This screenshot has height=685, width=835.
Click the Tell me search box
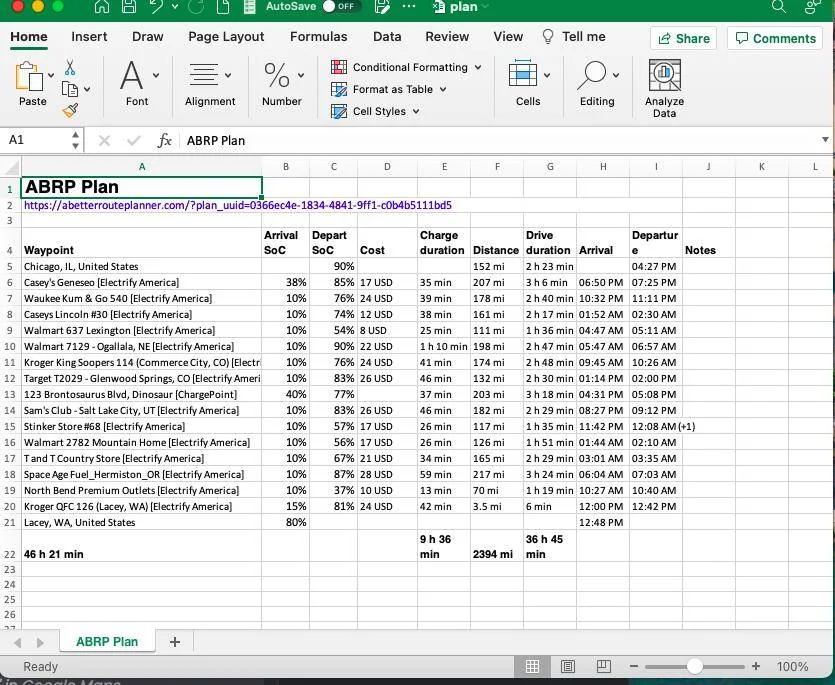coord(574,37)
